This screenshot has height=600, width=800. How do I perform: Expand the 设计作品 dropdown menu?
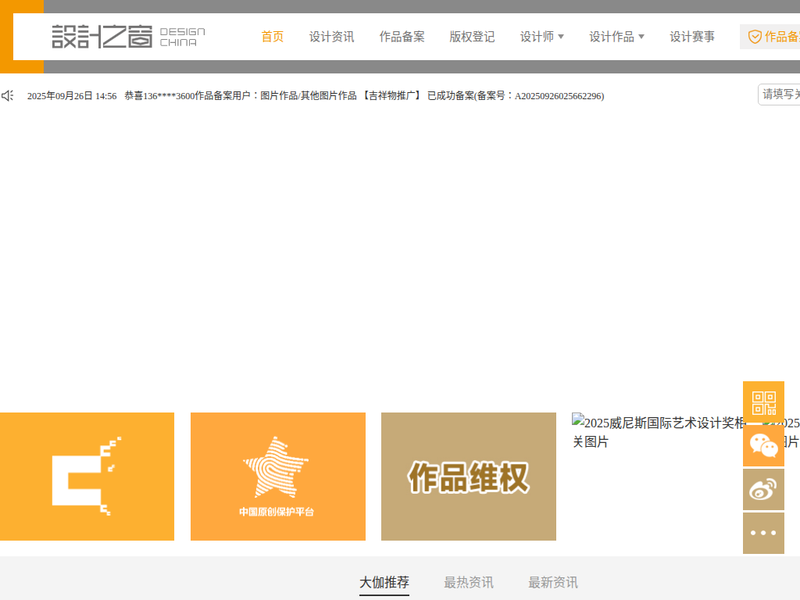coord(616,37)
